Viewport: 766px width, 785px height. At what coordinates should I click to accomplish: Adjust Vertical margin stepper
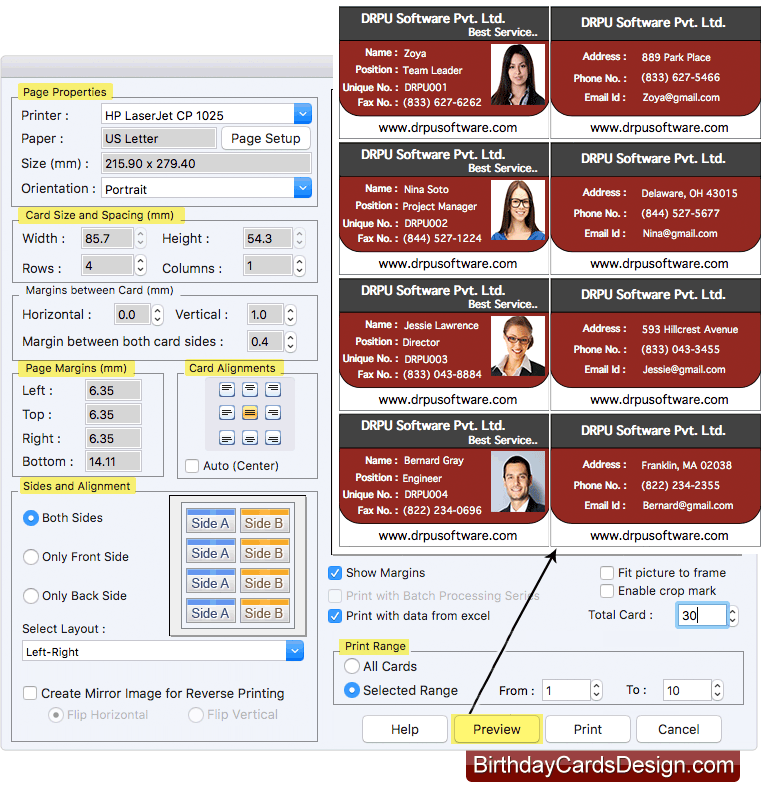point(290,314)
